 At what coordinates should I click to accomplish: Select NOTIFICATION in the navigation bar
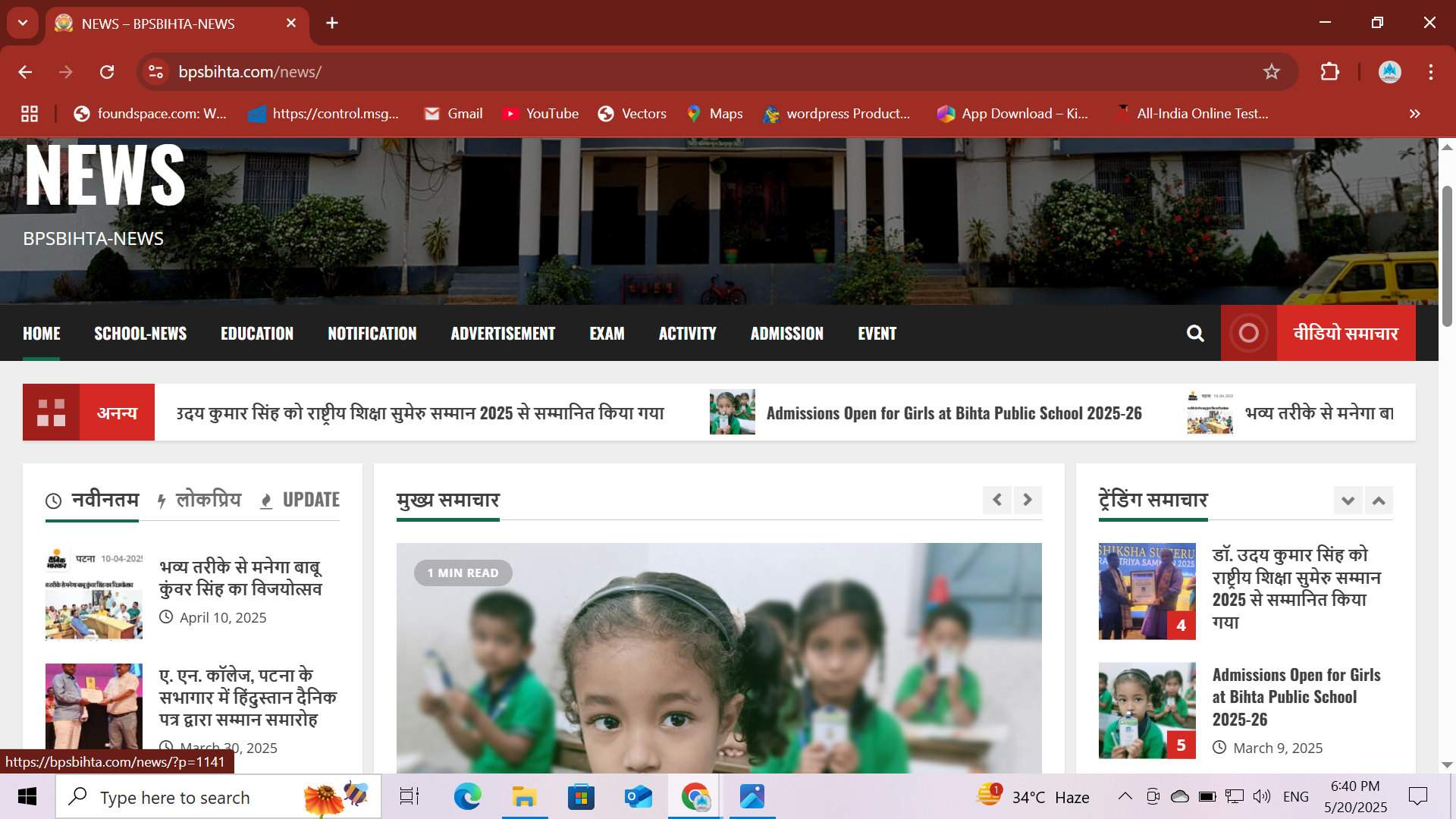coord(372,333)
